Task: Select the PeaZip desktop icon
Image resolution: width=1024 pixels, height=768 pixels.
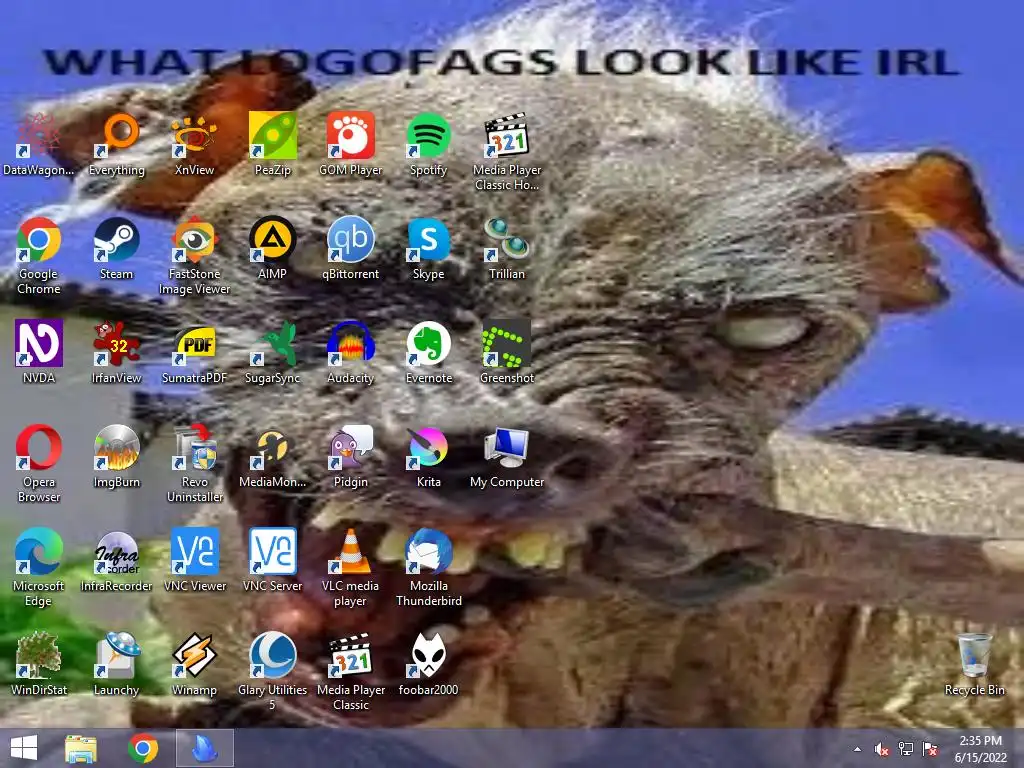Action: tap(273, 145)
